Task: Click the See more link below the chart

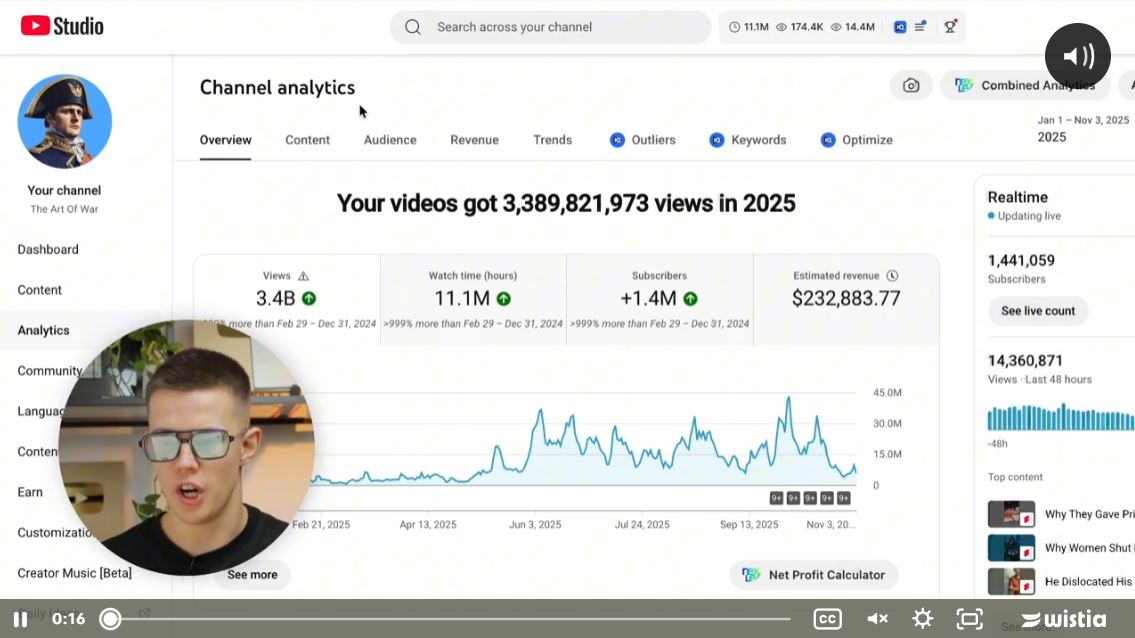Action: (x=251, y=575)
